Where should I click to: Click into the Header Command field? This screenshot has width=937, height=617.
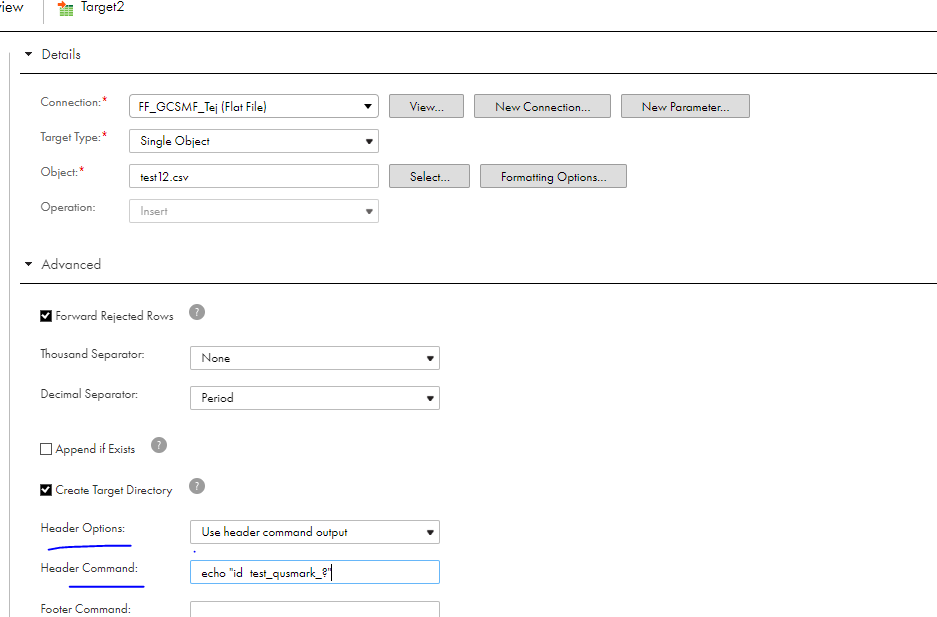[x=315, y=572]
